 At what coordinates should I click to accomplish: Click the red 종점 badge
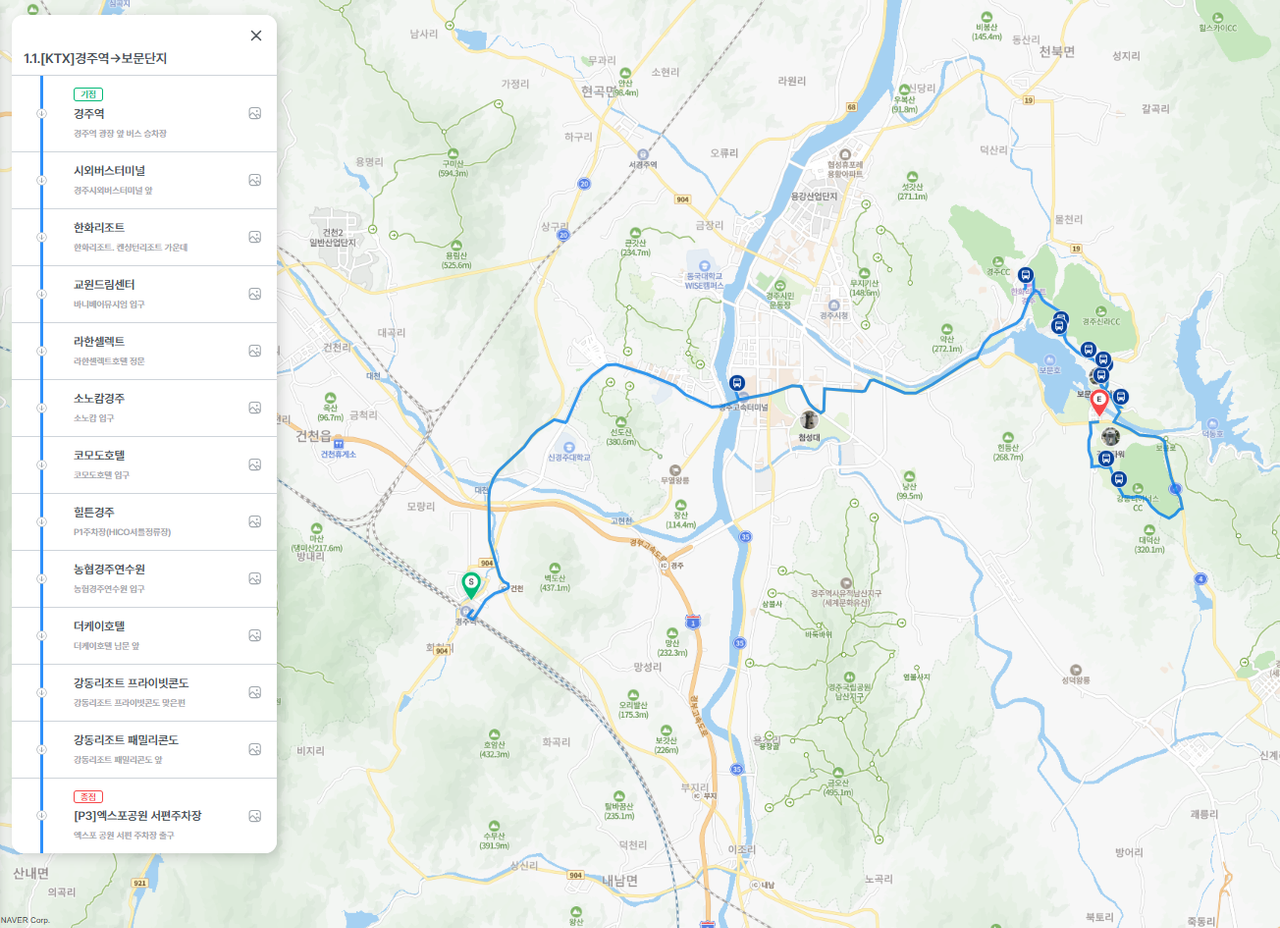coord(88,797)
